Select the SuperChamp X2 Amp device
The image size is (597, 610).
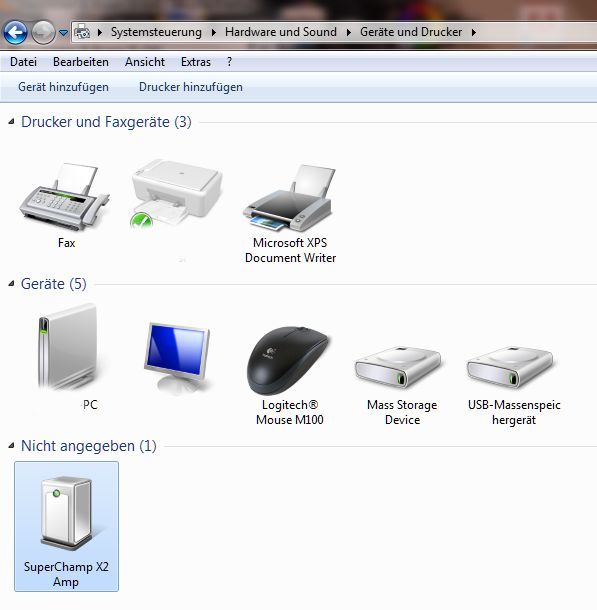tap(67, 526)
